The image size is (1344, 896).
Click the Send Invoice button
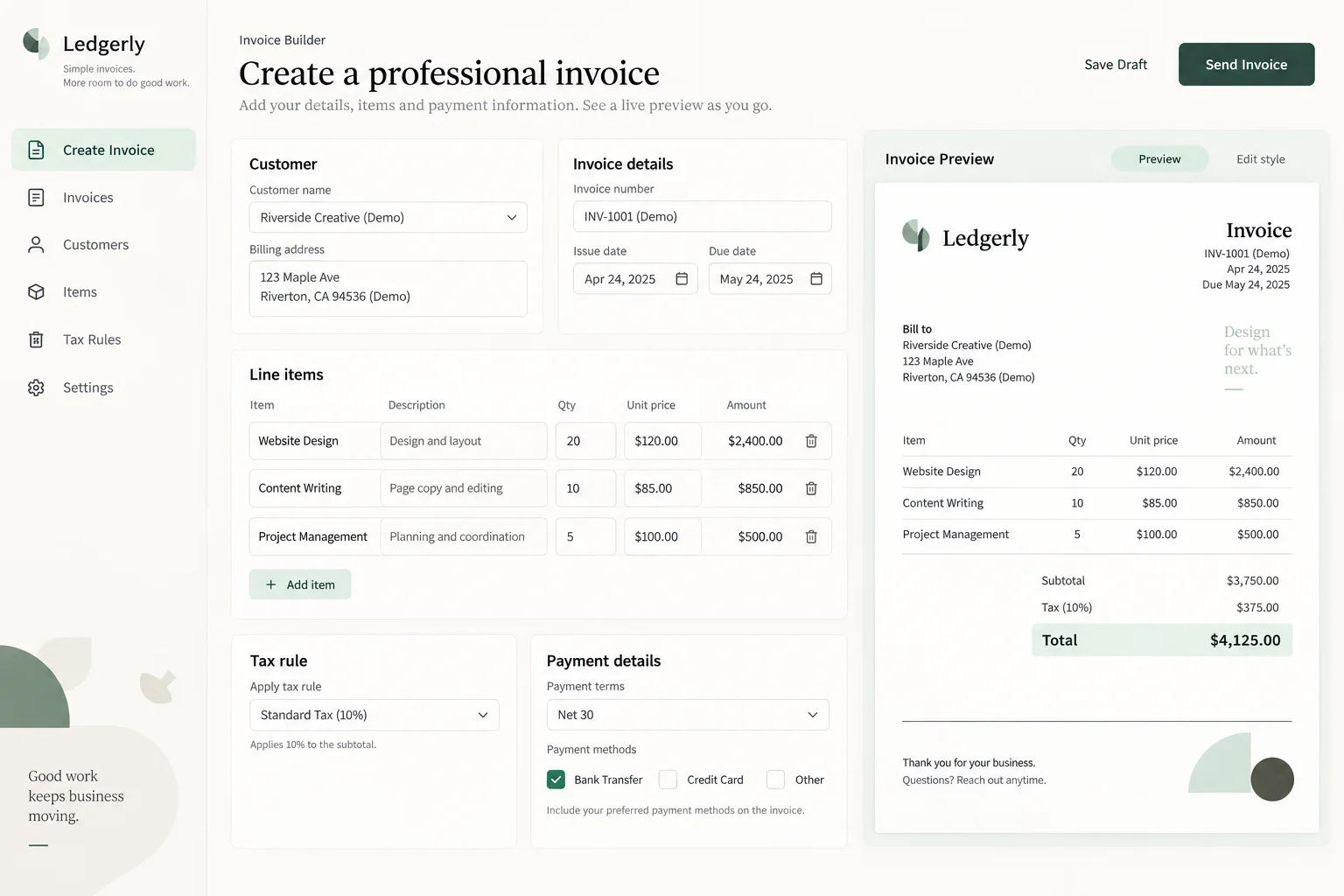point(1246,65)
